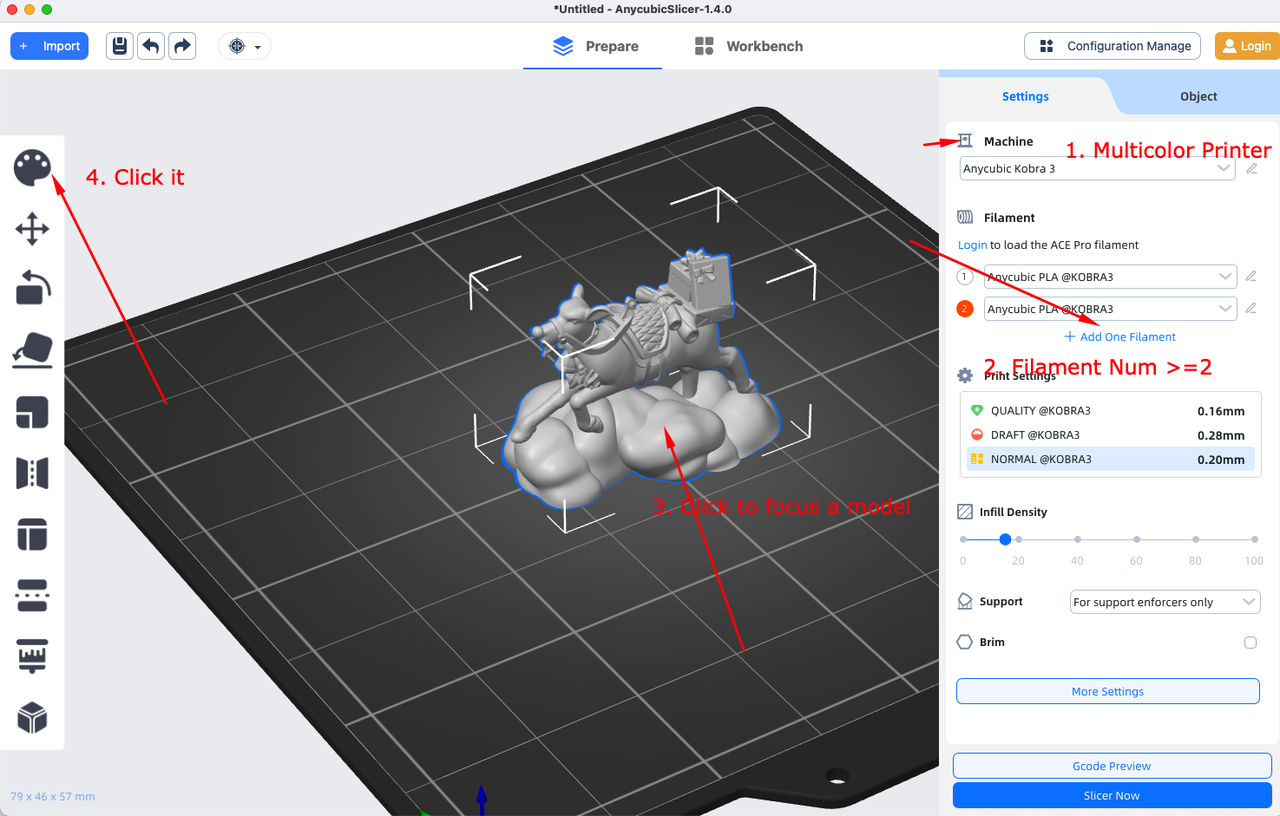1280x816 pixels.
Task: Click Gcode Preview button
Action: click(x=1112, y=766)
